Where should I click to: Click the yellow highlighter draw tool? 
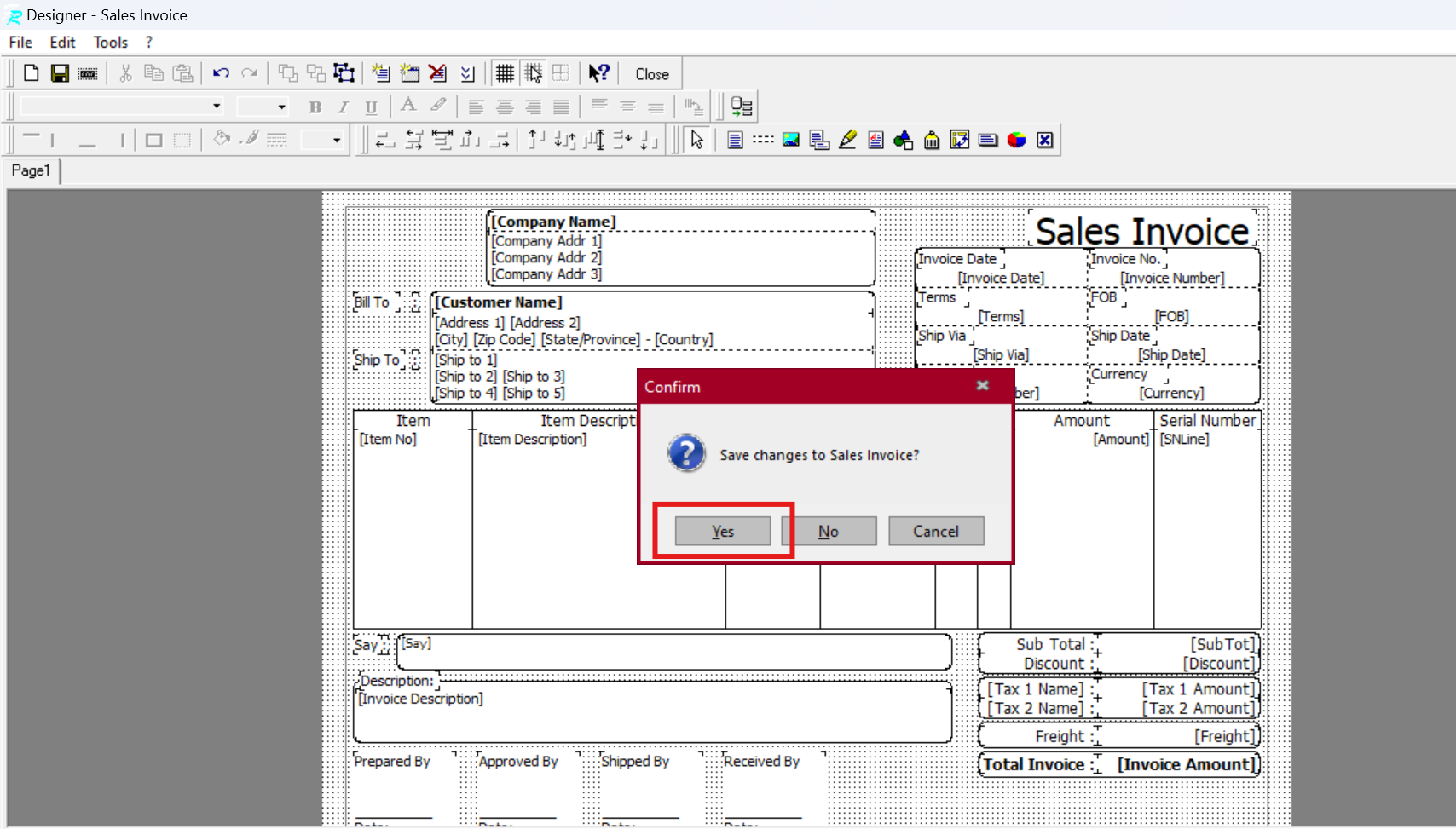pos(847,140)
